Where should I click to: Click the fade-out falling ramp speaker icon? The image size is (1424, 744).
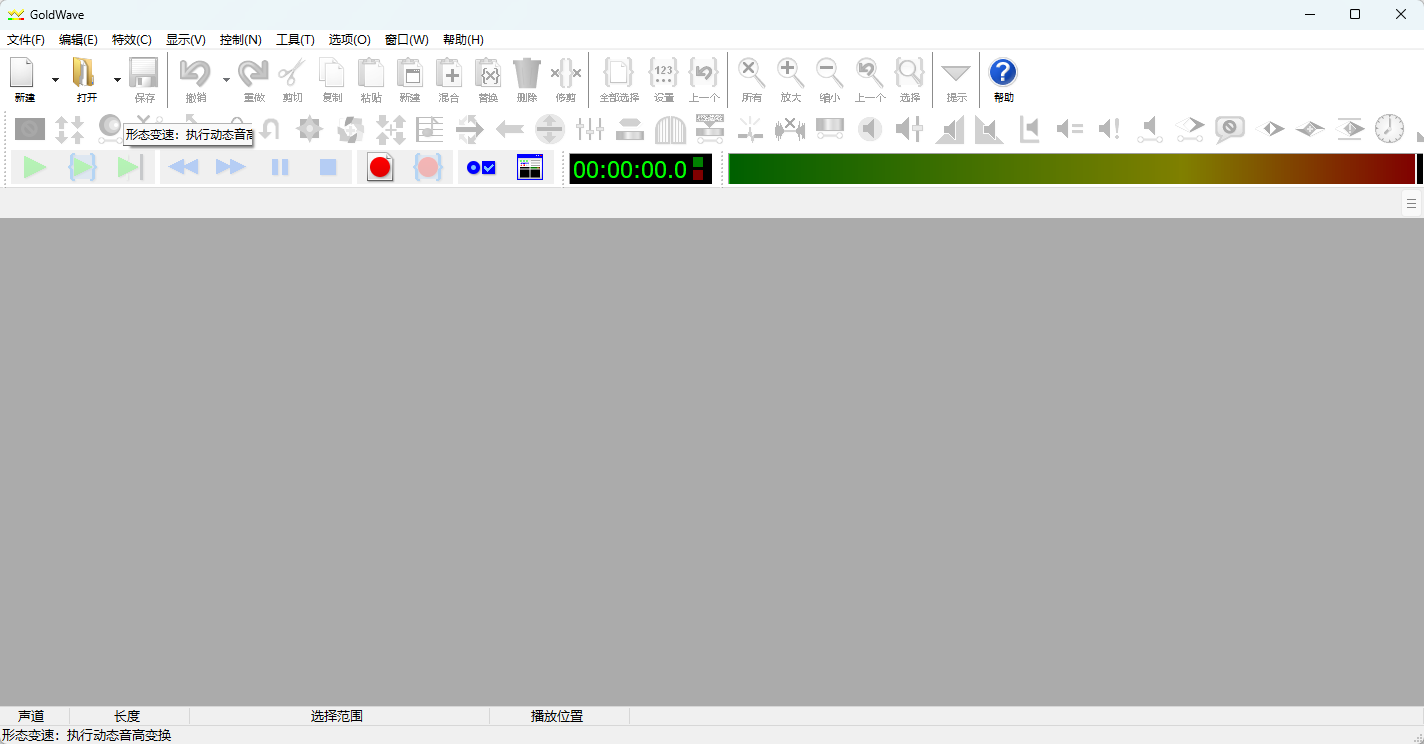coord(989,128)
